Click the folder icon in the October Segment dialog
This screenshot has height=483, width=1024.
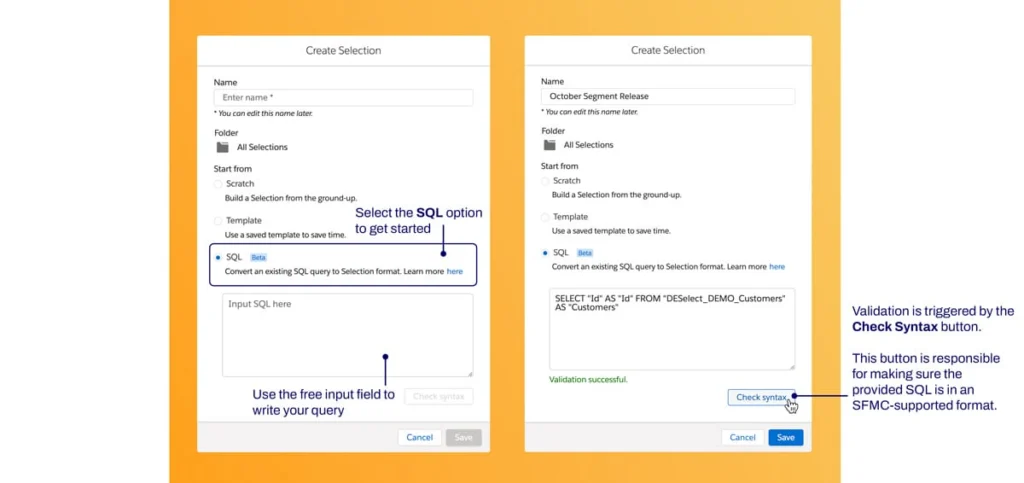point(549,145)
